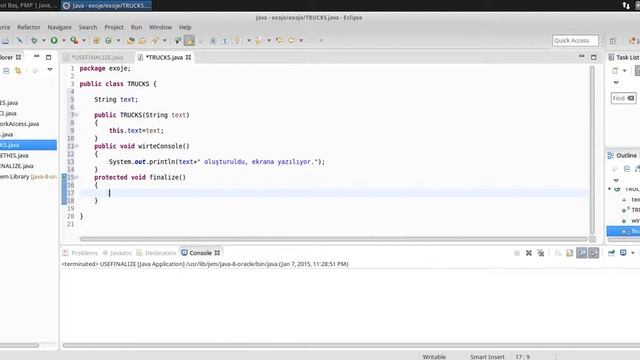
Task: Select orkAccess.java in Package Explorer
Action: pos(20,124)
